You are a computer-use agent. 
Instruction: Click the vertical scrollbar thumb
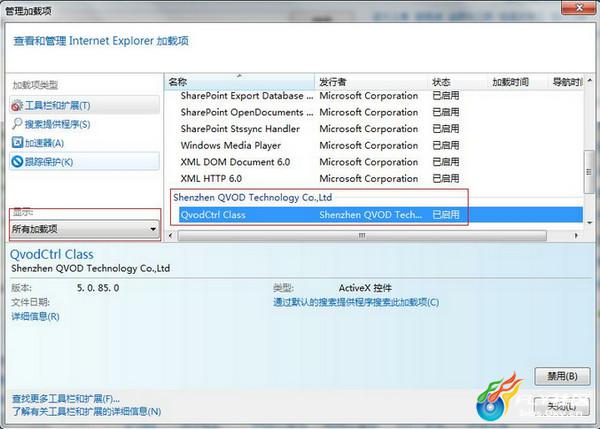point(589,172)
